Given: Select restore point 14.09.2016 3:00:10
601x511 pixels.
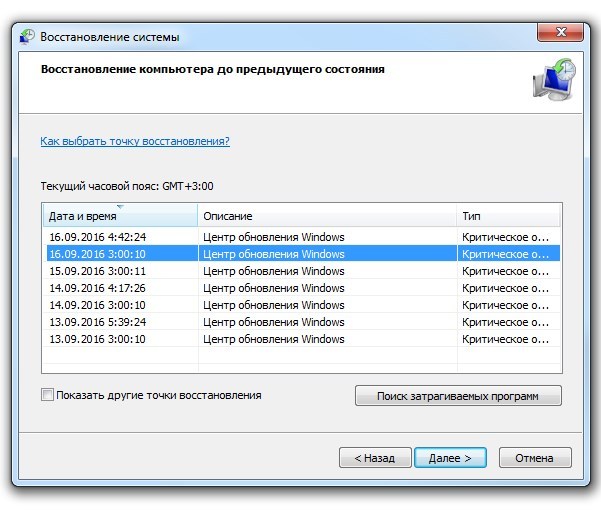Looking at the screenshot, I should point(97,305).
